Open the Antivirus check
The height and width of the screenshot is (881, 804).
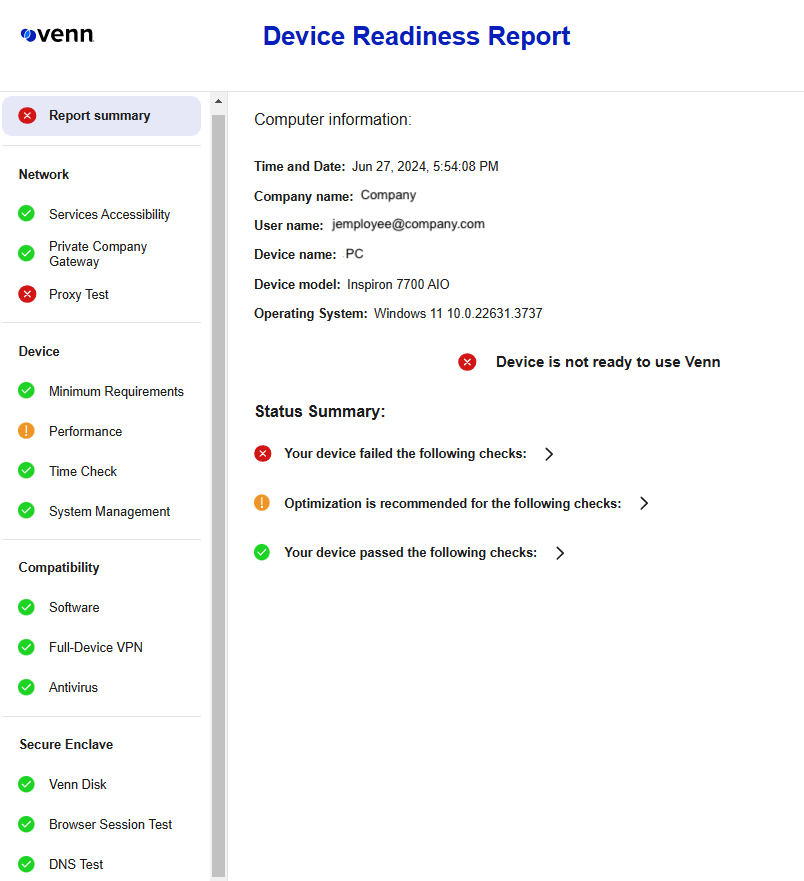point(73,687)
